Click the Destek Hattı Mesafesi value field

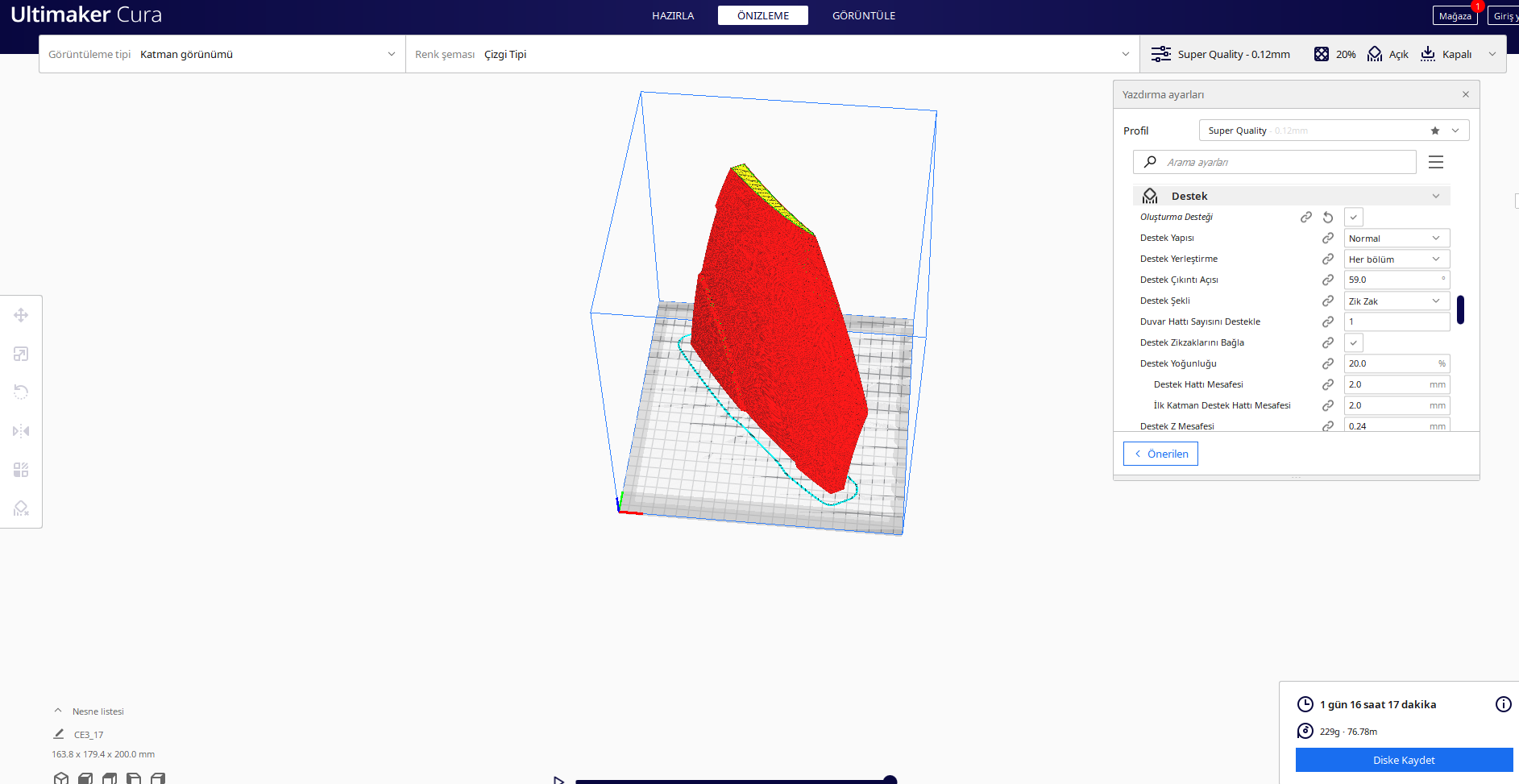click(x=1397, y=384)
